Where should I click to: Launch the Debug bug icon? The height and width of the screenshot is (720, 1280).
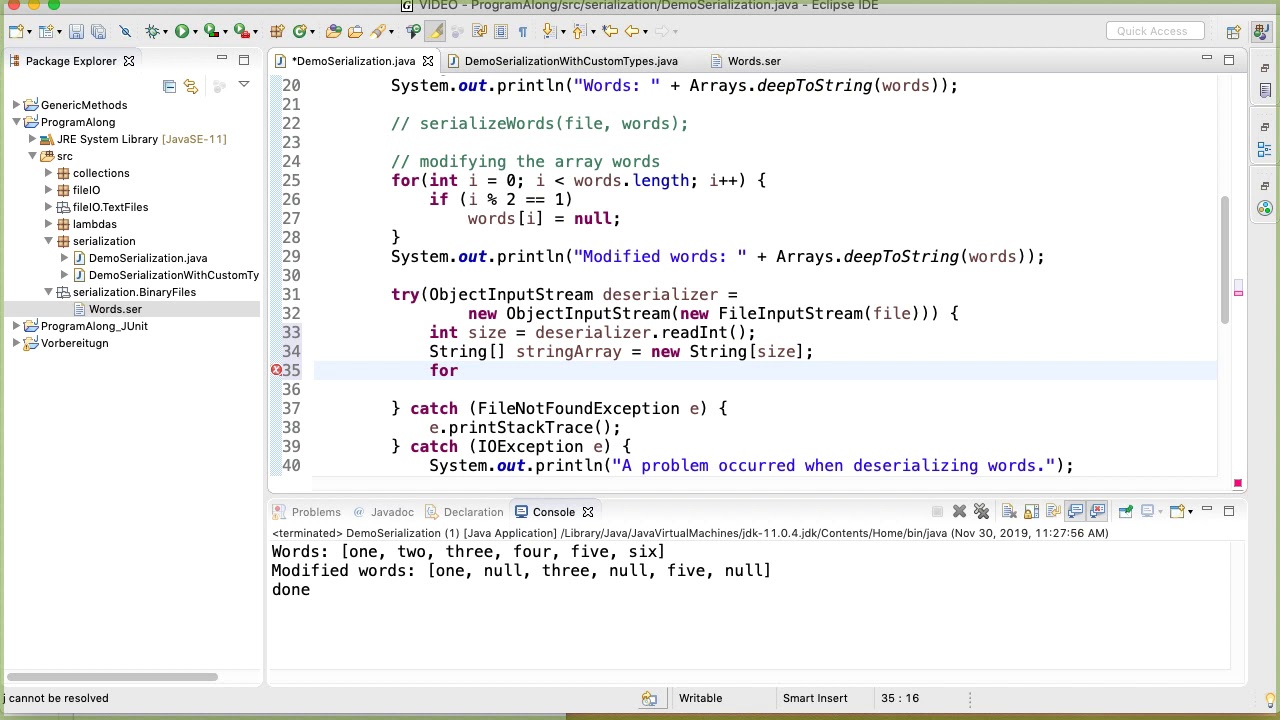(x=153, y=31)
